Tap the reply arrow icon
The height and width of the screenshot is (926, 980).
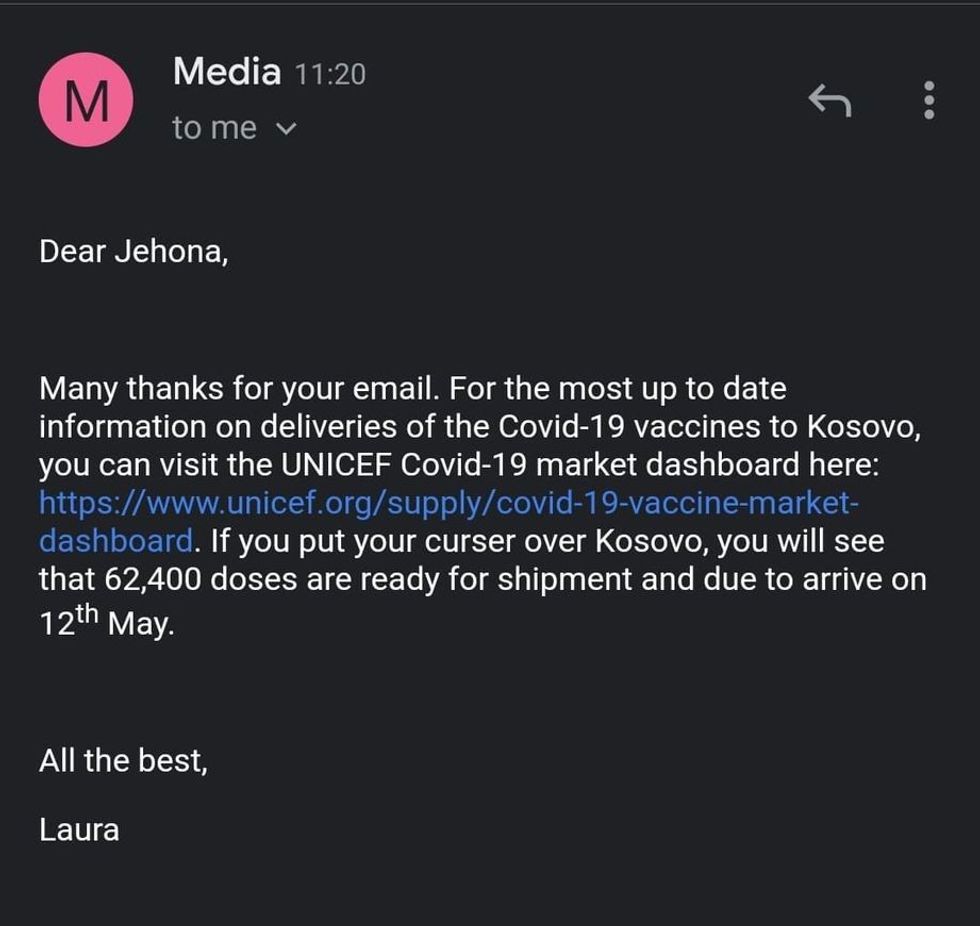pyautogui.click(x=829, y=100)
